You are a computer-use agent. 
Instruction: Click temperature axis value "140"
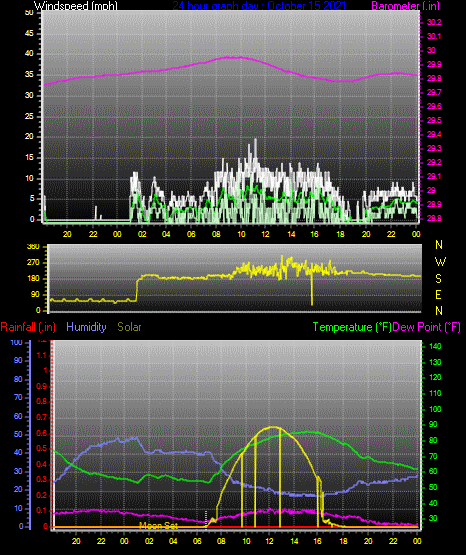tap(435, 347)
